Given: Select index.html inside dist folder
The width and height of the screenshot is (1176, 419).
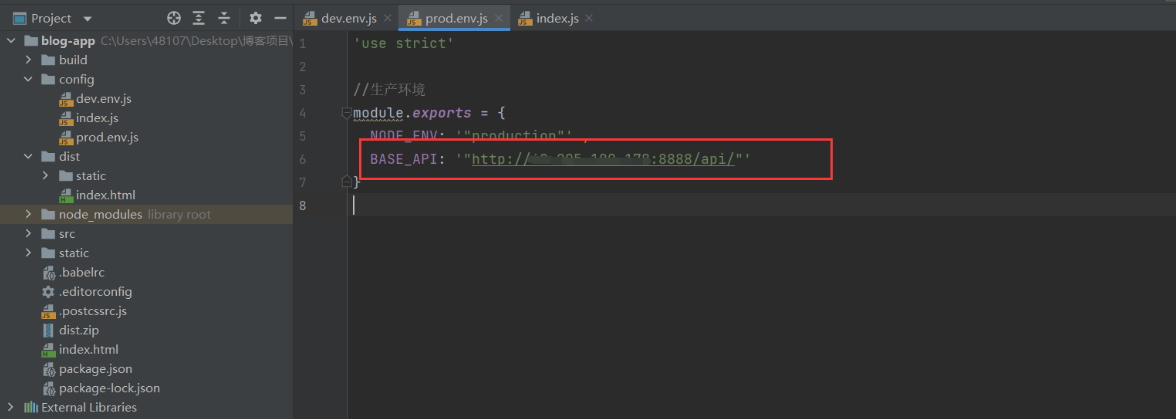Looking at the screenshot, I should pos(105,195).
